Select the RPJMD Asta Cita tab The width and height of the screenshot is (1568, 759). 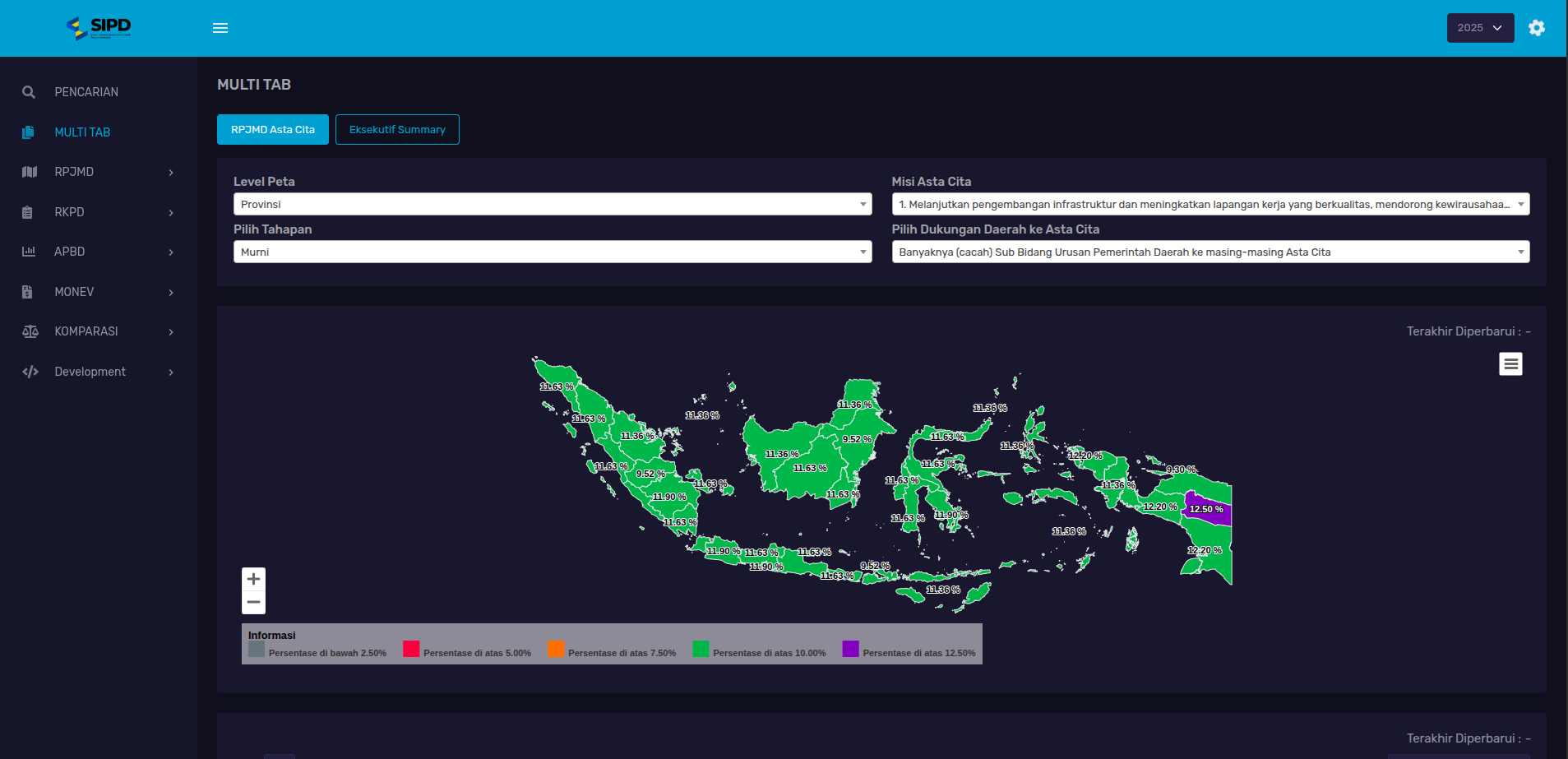click(273, 130)
